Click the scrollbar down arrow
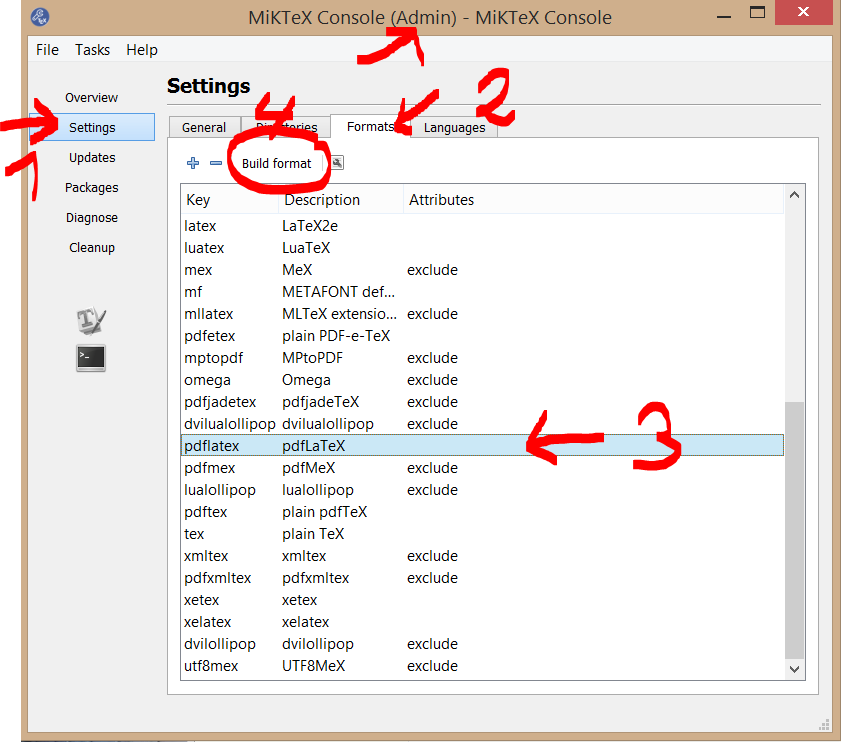The width and height of the screenshot is (841, 742). click(x=794, y=669)
